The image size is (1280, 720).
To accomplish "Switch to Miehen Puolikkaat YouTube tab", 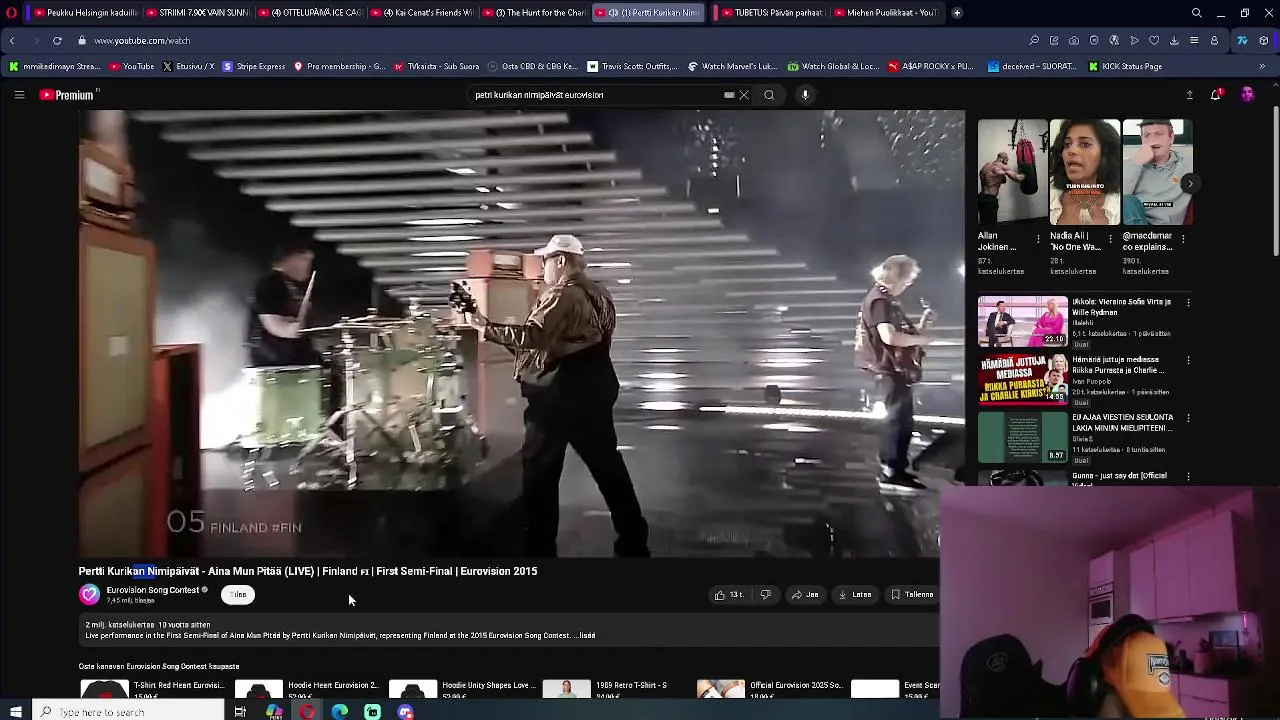I will tap(884, 13).
